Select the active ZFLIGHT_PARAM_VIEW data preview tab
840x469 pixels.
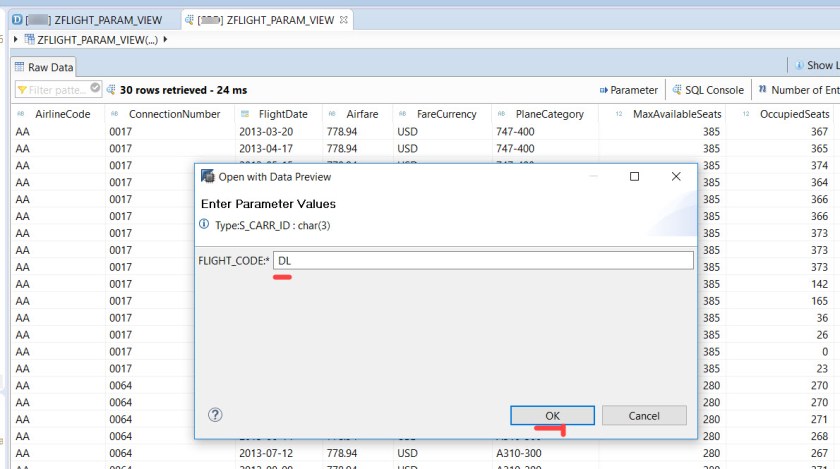pos(266,20)
